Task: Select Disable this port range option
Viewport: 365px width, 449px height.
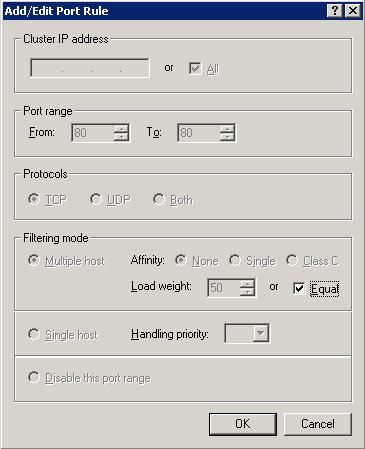Action: click(x=34, y=377)
